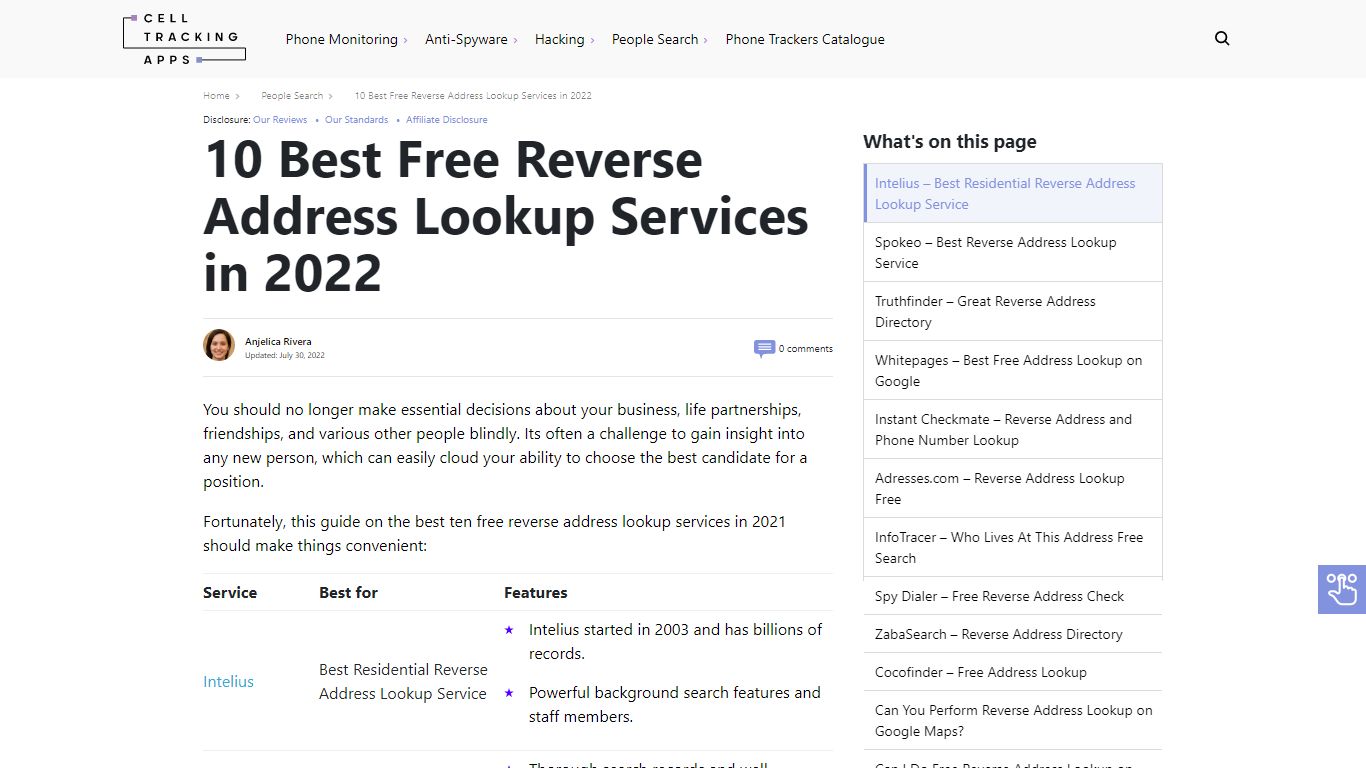The width and height of the screenshot is (1366, 768).
Task: Go to Cell Tracking Apps logo home
Action: click(184, 39)
